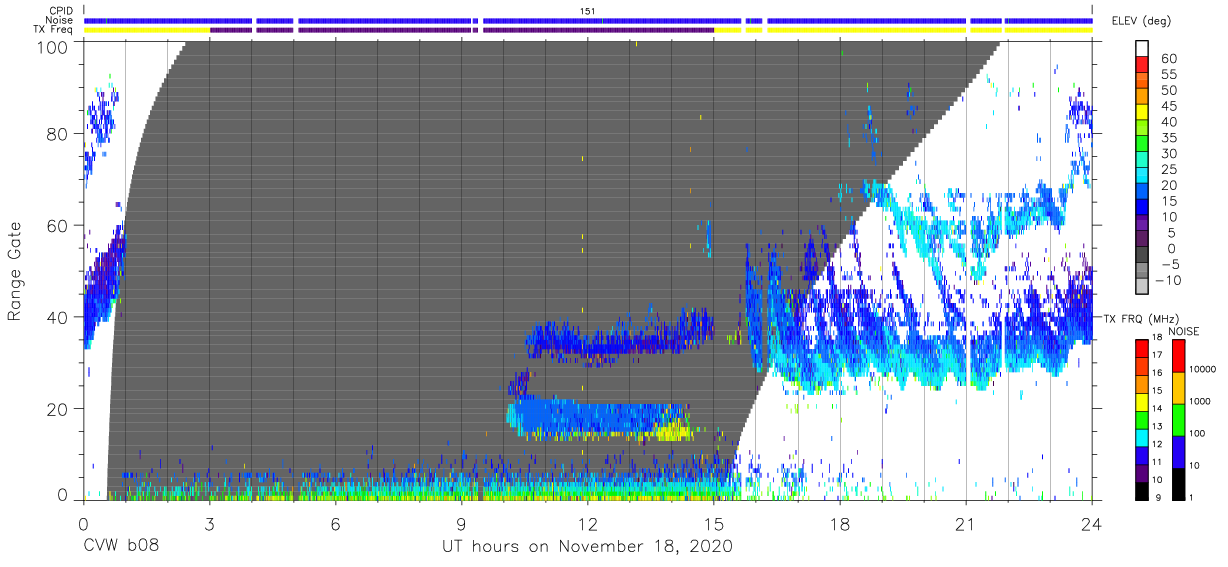Click the 'CVW b08' radar beam label
The width and height of the screenshot is (1228, 567).
[x=121, y=547]
